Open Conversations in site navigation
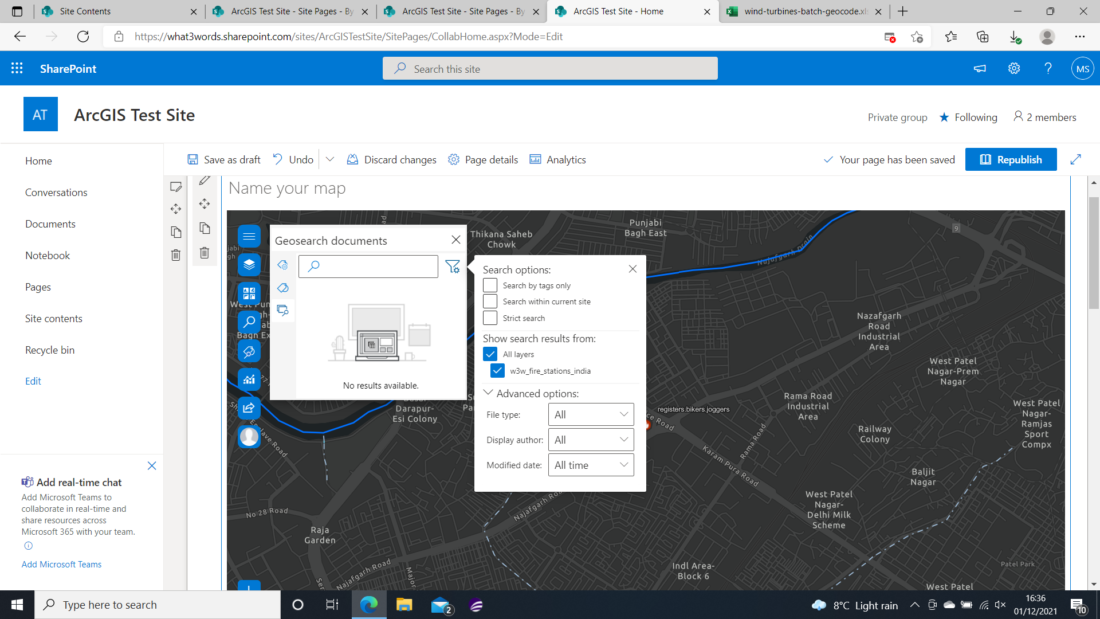The width and height of the screenshot is (1100, 619). [x=56, y=192]
